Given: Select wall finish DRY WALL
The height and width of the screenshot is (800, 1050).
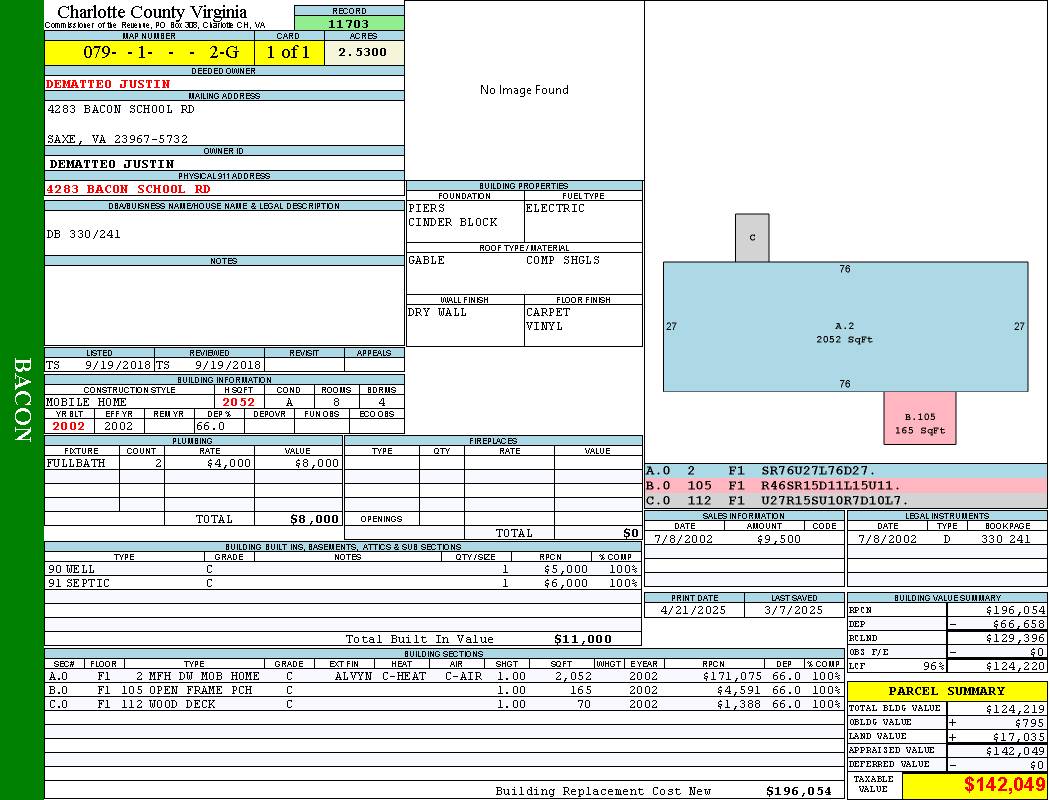Looking at the screenshot, I should pos(437,312).
